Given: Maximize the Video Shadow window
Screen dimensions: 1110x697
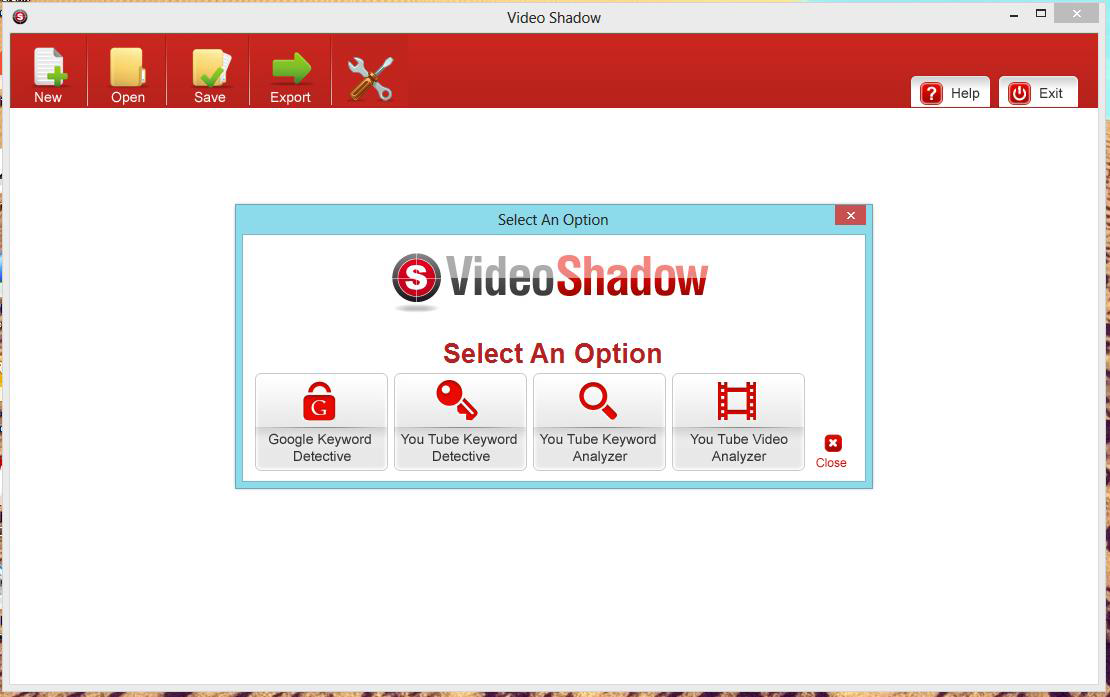Looking at the screenshot, I should [x=1041, y=13].
